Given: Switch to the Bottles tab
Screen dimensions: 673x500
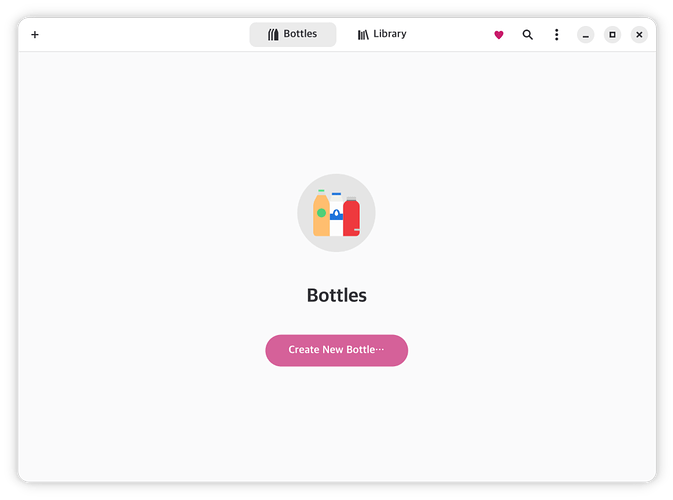Looking at the screenshot, I should [293, 34].
